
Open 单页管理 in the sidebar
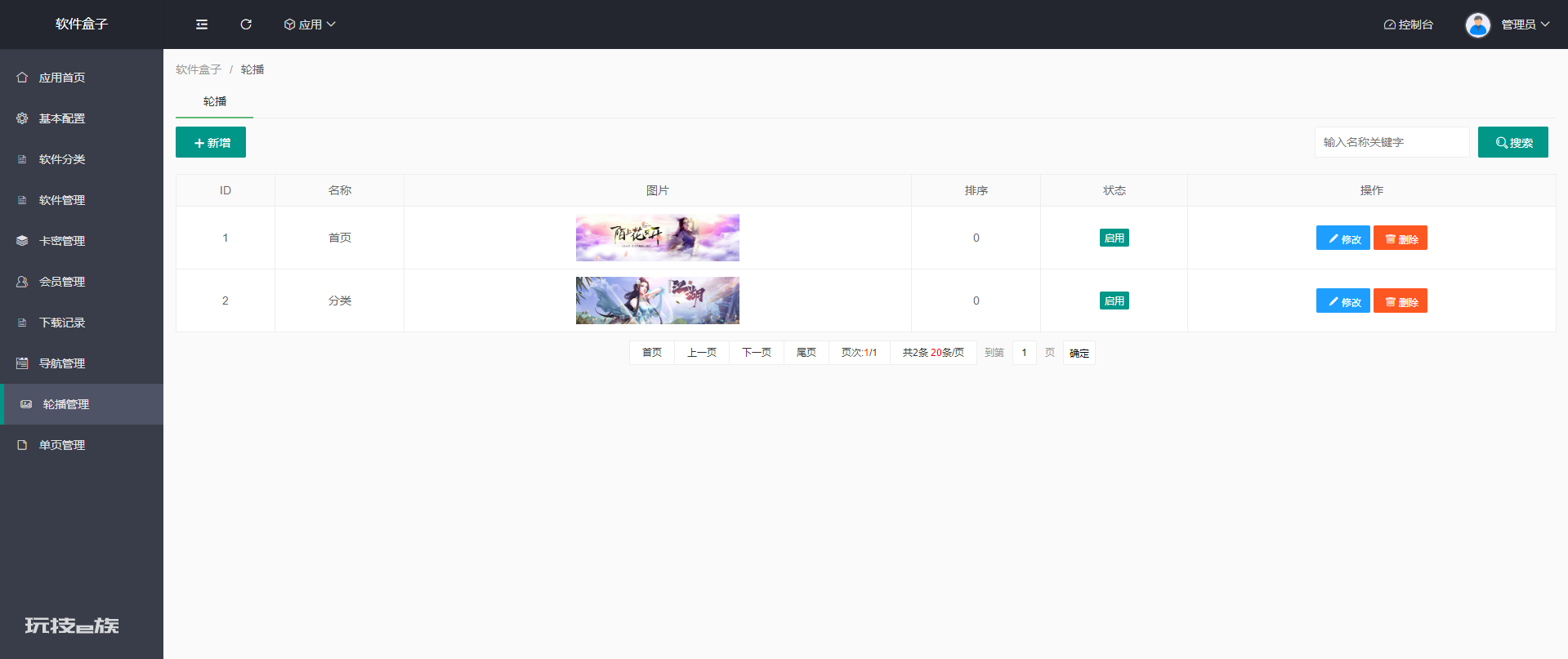click(x=82, y=445)
